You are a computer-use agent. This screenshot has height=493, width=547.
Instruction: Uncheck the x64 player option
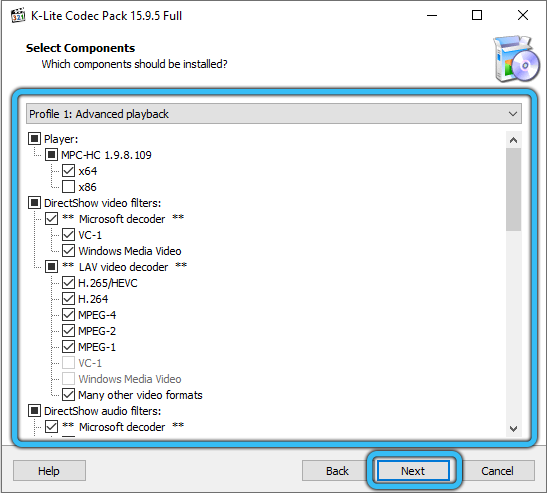[68, 171]
